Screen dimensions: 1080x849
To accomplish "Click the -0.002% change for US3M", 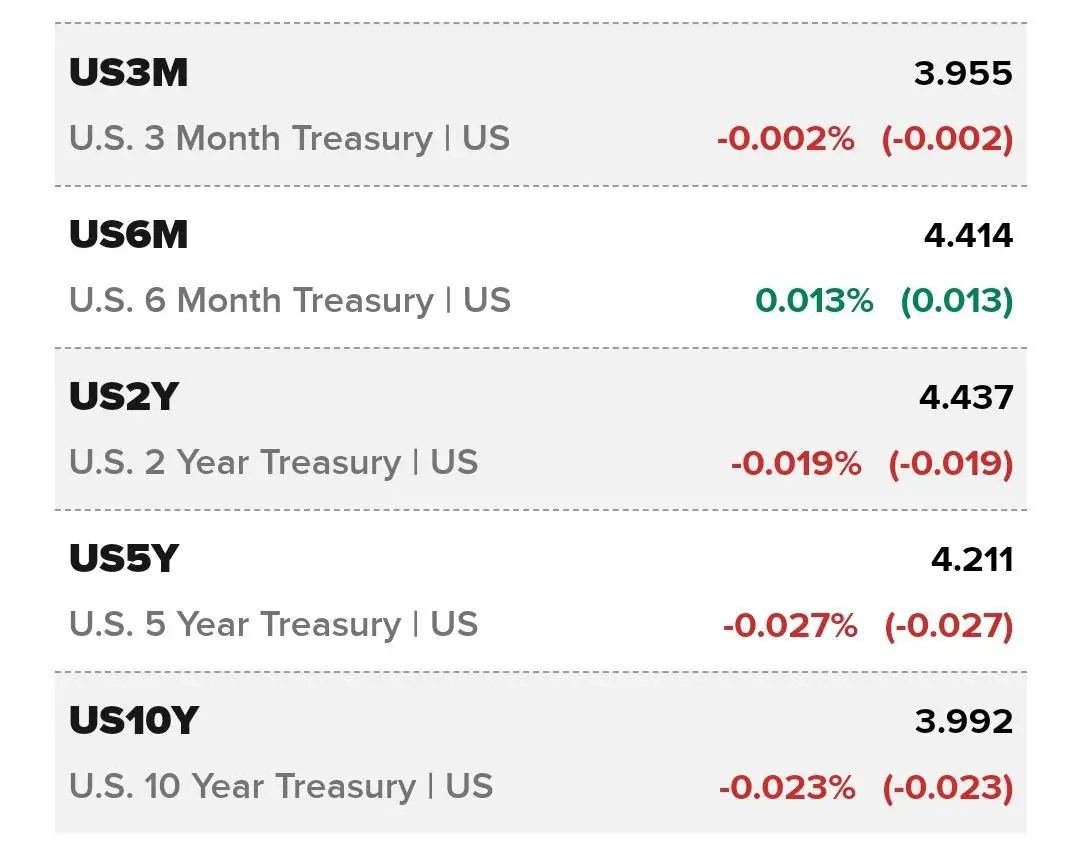I will pyautogui.click(x=786, y=138).
